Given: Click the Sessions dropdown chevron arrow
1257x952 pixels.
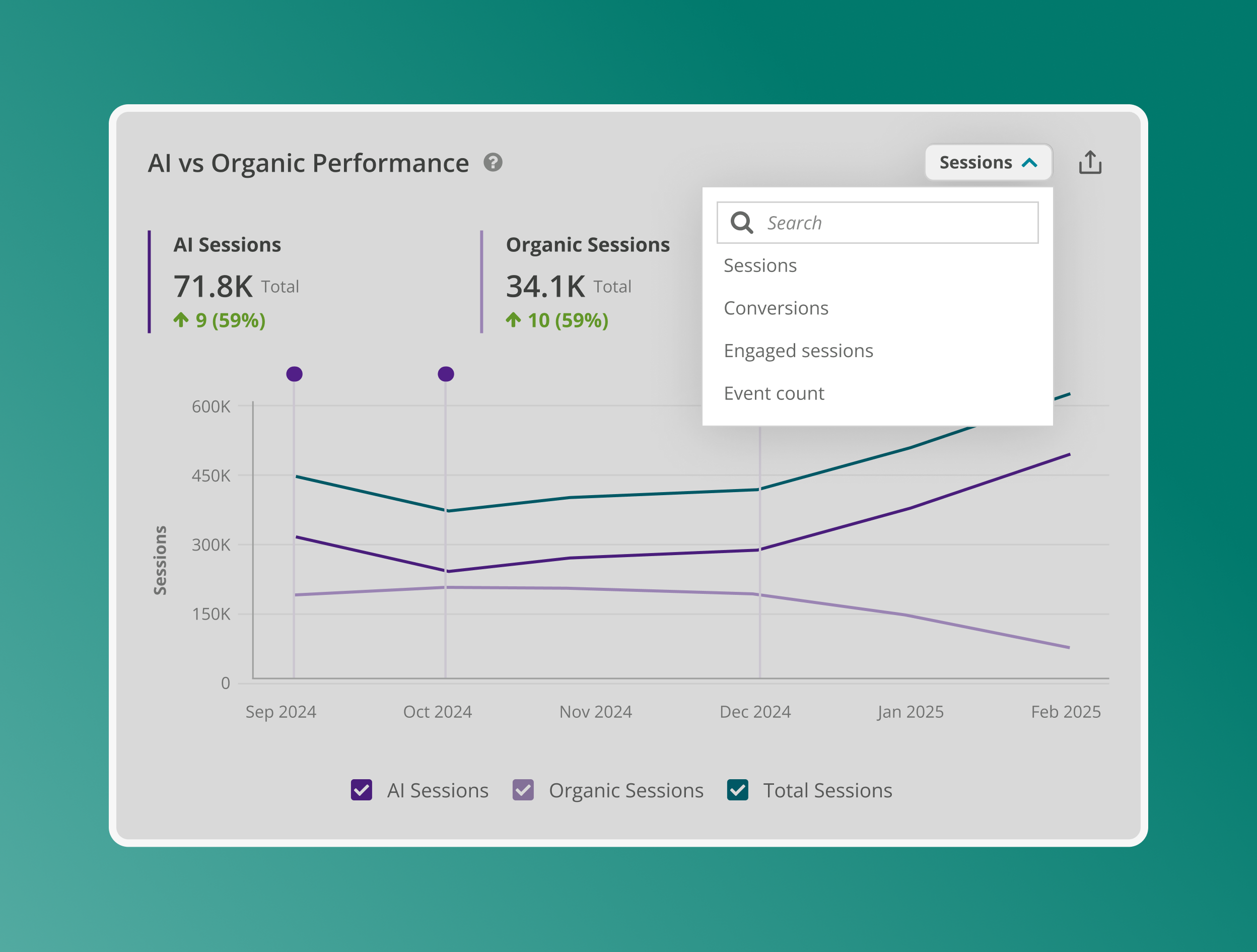Looking at the screenshot, I should pos(1029,163).
